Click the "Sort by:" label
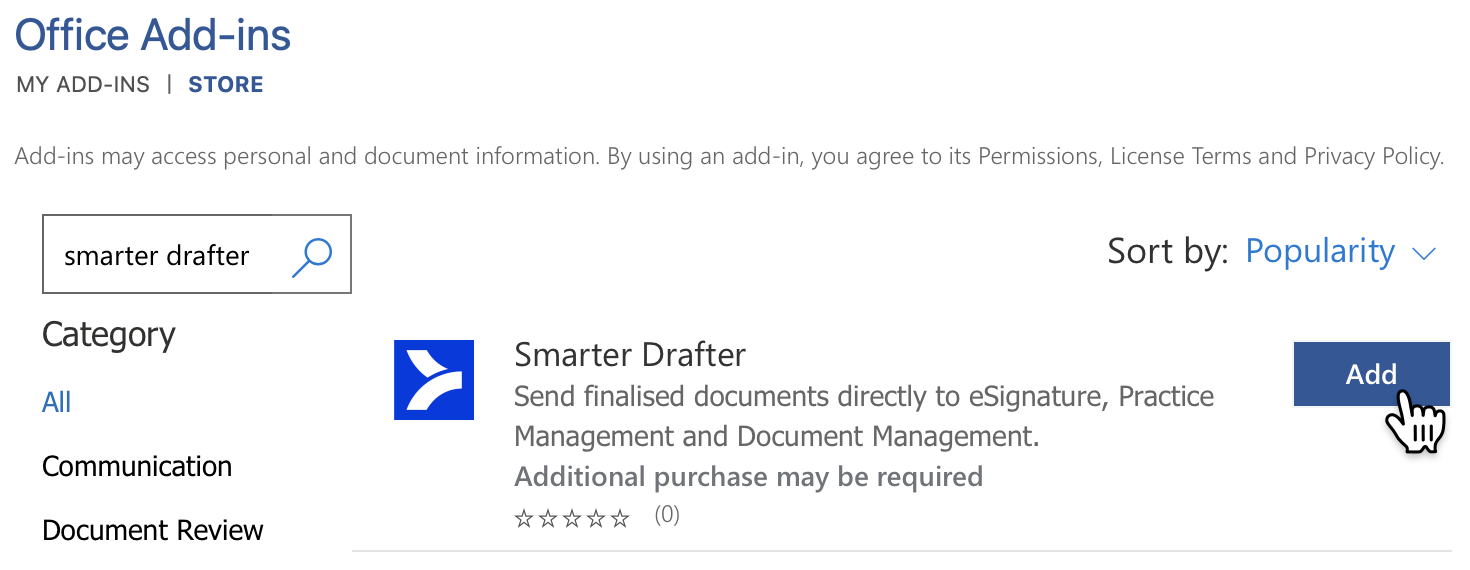Screen dimensions: 1470x570 click(x=1167, y=252)
